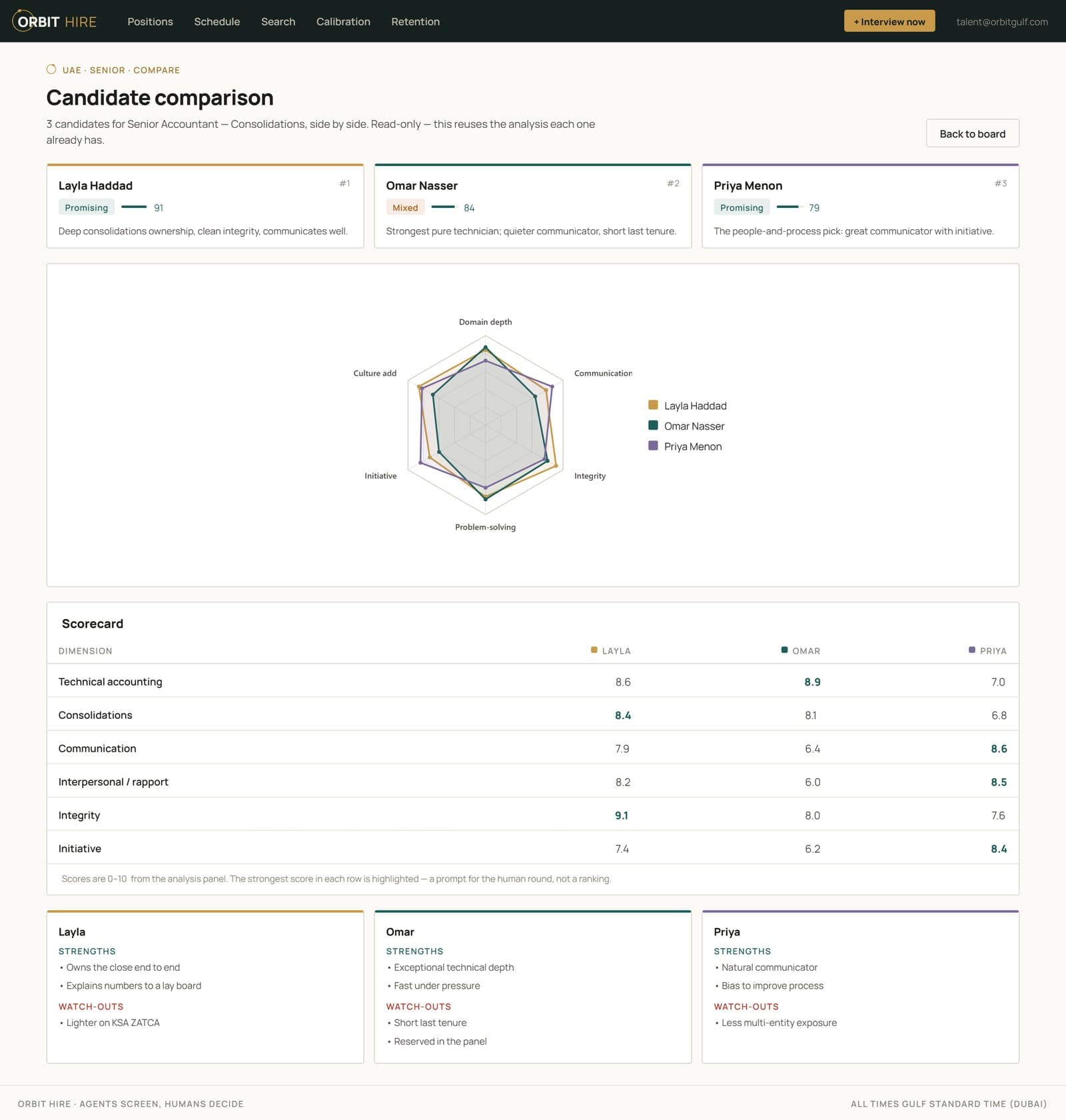The width and height of the screenshot is (1066, 1120).
Task: Click the Orbit Hire logo
Action: point(55,21)
